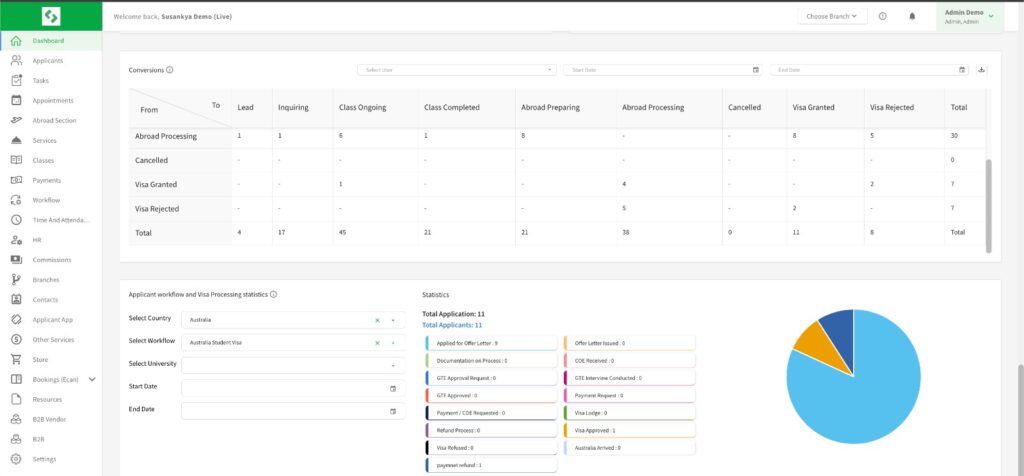Click the info icon beside Conversions
Viewport: 1024px width, 476px height.
[170, 70]
